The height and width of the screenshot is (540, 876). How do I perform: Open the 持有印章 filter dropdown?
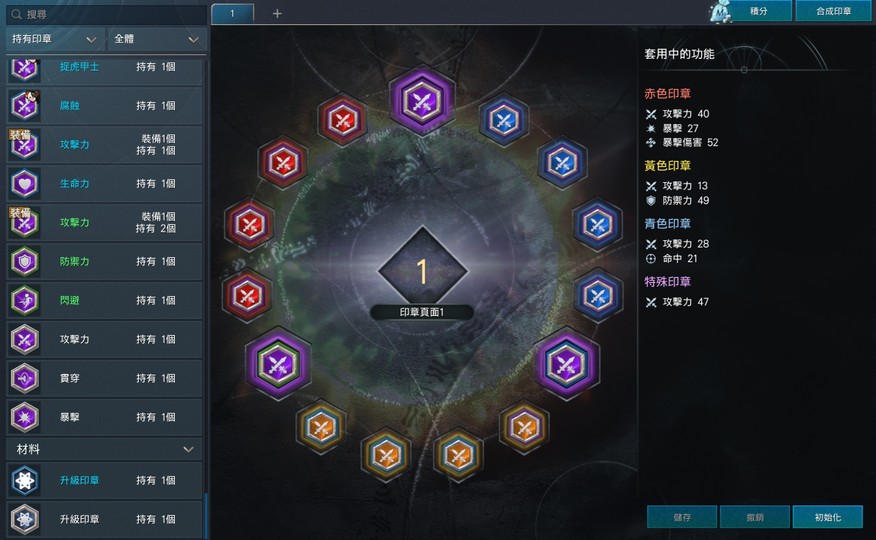coord(55,39)
